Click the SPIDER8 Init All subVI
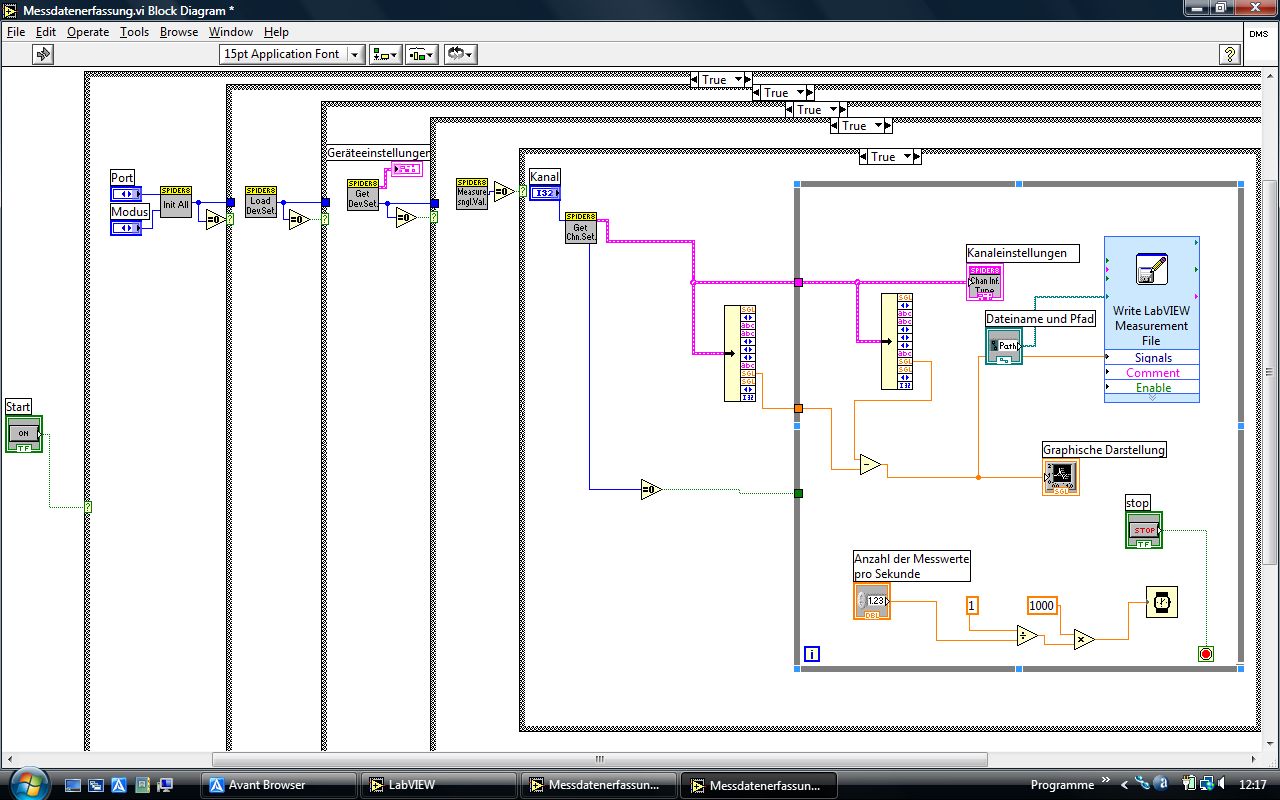 176,202
